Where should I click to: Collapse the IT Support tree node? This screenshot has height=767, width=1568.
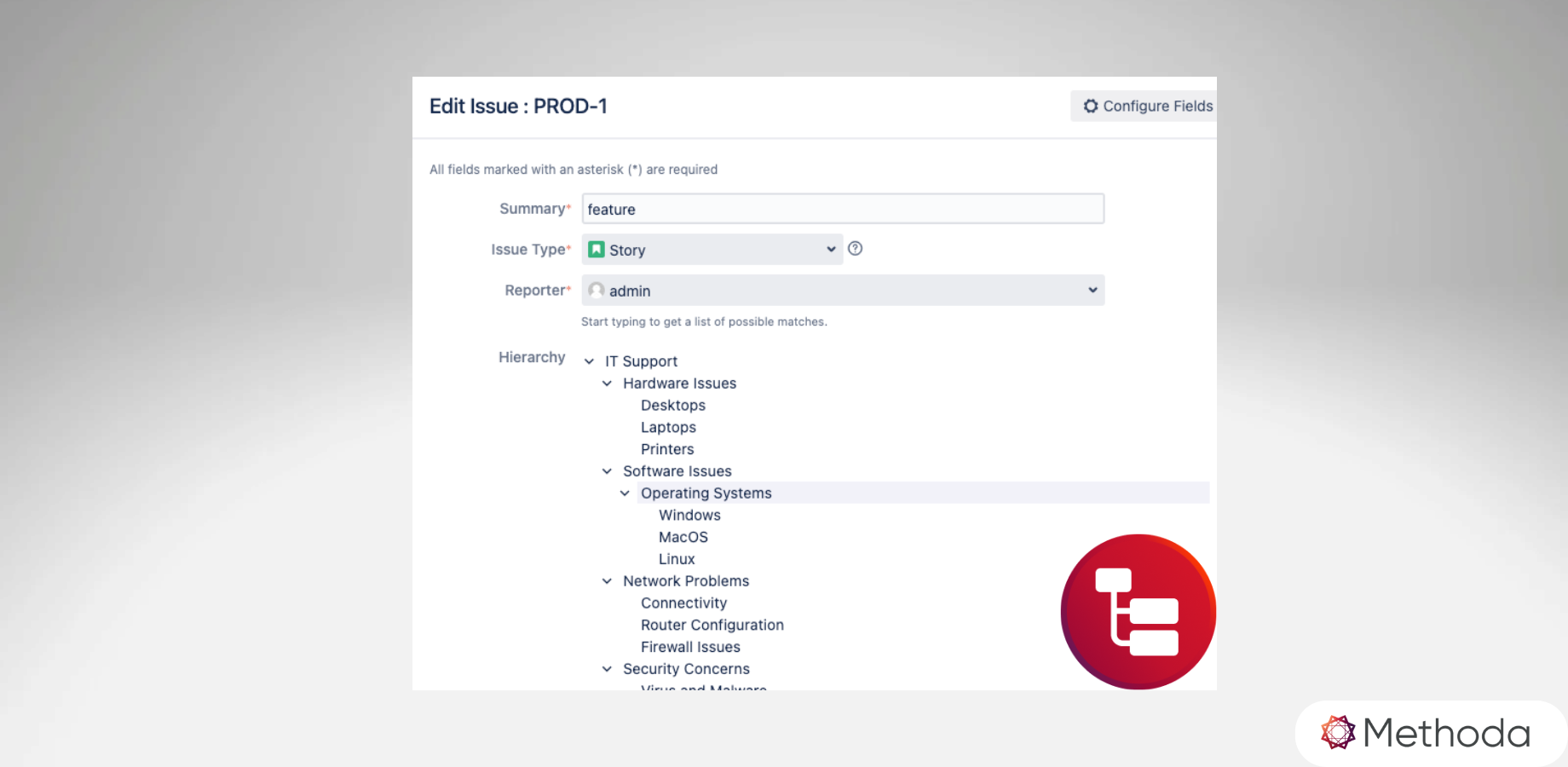pyautogui.click(x=589, y=361)
